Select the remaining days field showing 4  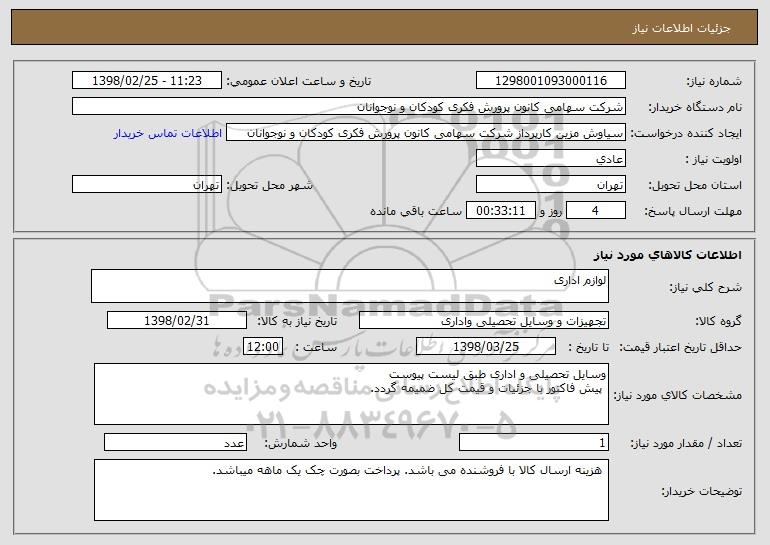pyautogui.click(x=596, y=210)
